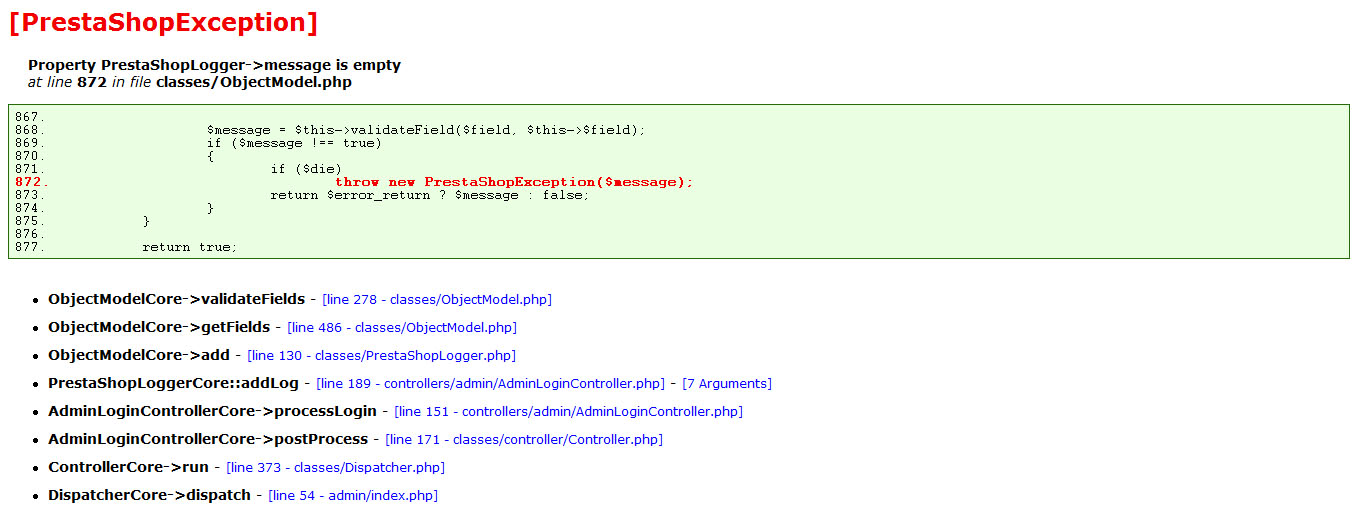The width and height of the screenshot is (1354, 519).
Task: Click the [PrestaShopException] heading
Action: (163, 23)
